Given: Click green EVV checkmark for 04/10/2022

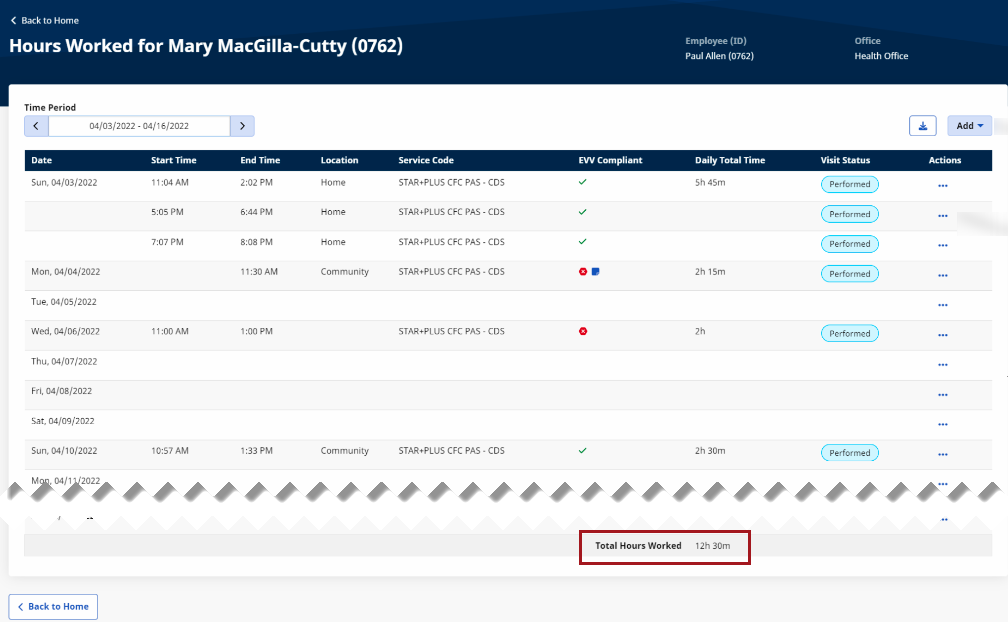Looking at the screenshot, I should pyautogui.click(x=583, y=451).
